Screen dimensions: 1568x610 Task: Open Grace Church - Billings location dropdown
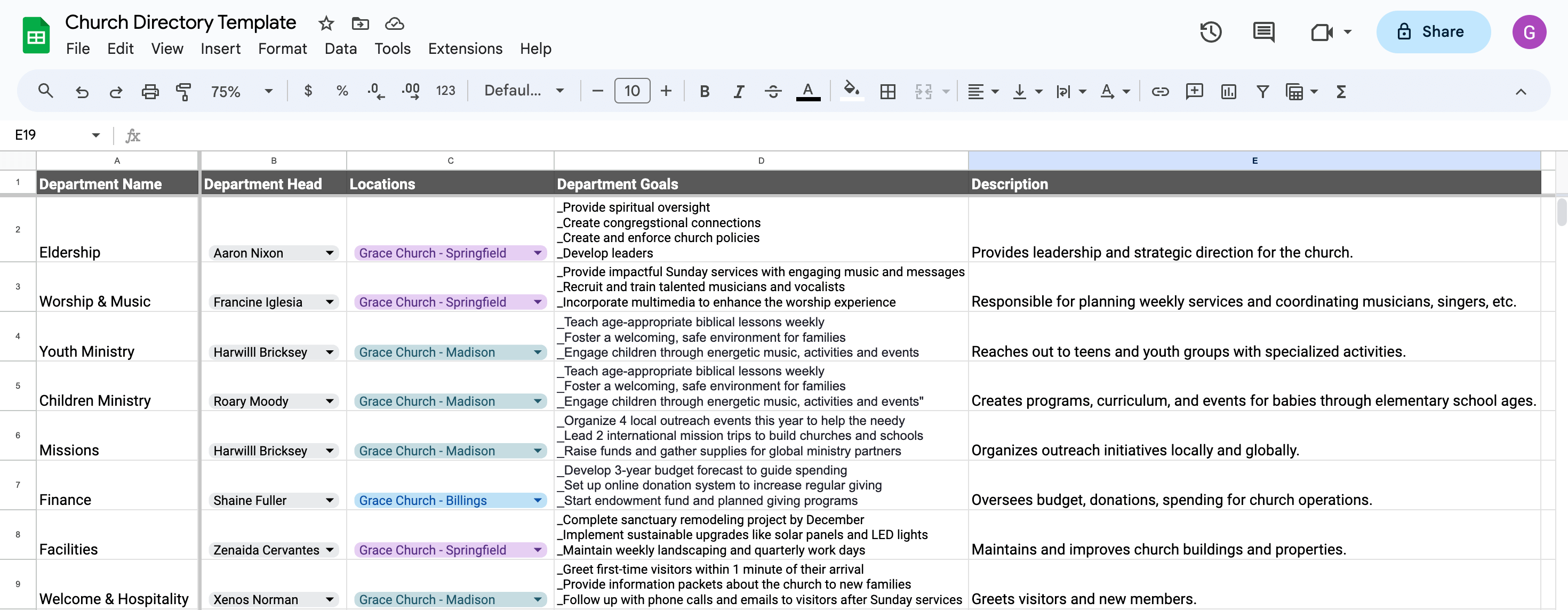pos(538,500)
